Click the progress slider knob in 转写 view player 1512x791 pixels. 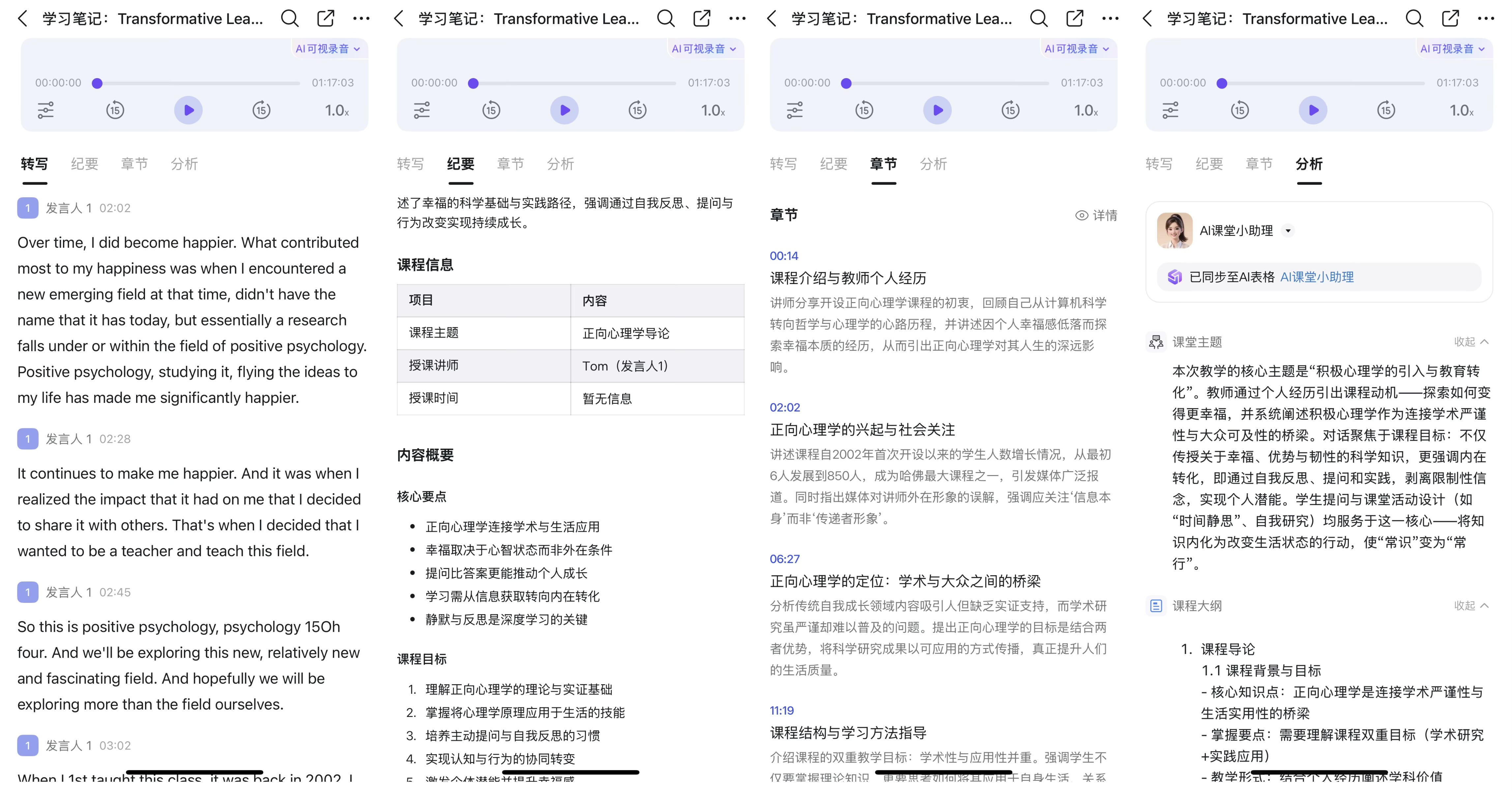(x=98, y=83)
